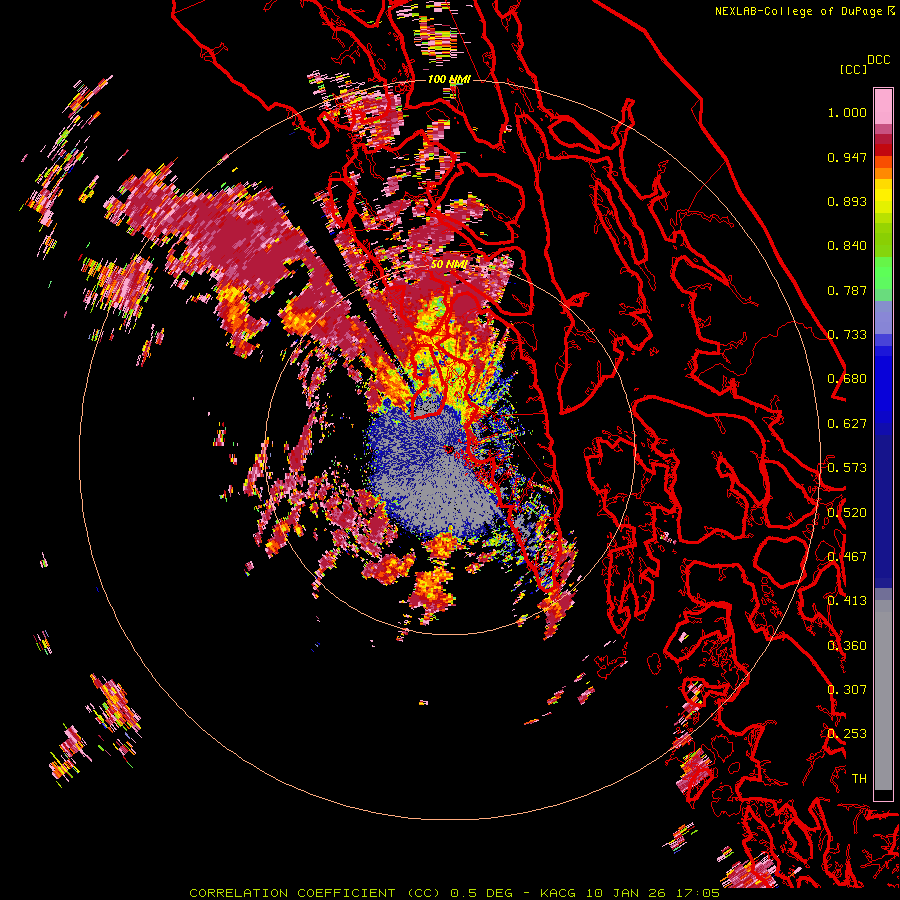Pick the light pink swatch atop the color bar
This screenshot has height=900, width=900.
click(x=883, y=106)
